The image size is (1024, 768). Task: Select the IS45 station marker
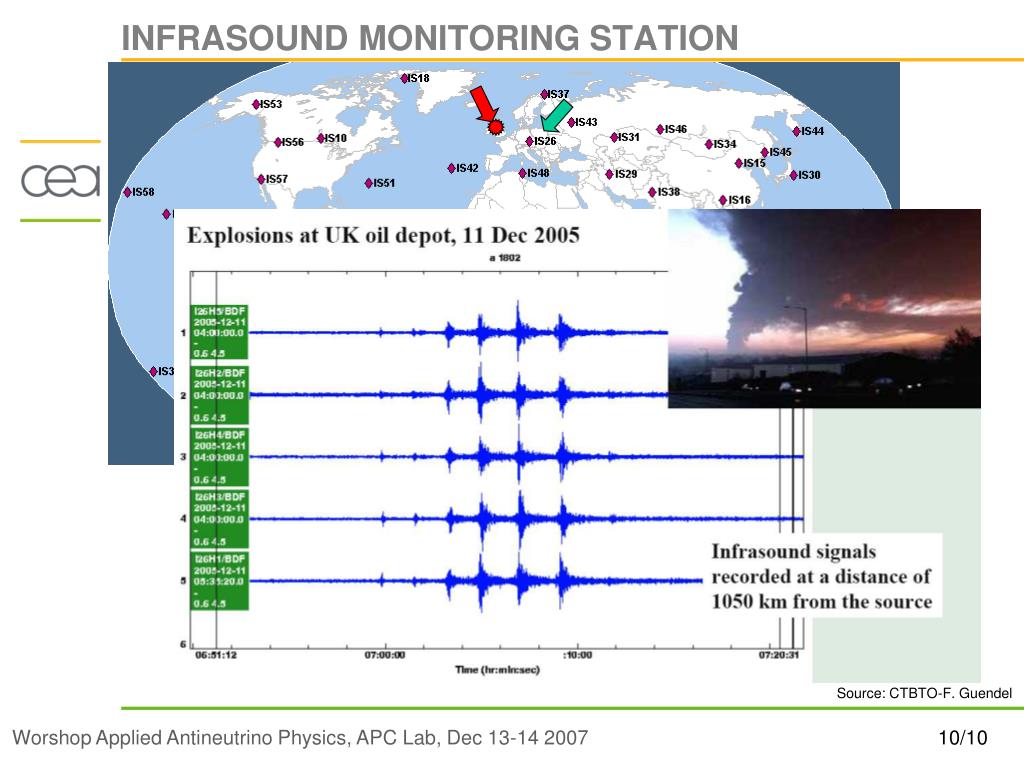pyautogui.click(x=765, y=152)
